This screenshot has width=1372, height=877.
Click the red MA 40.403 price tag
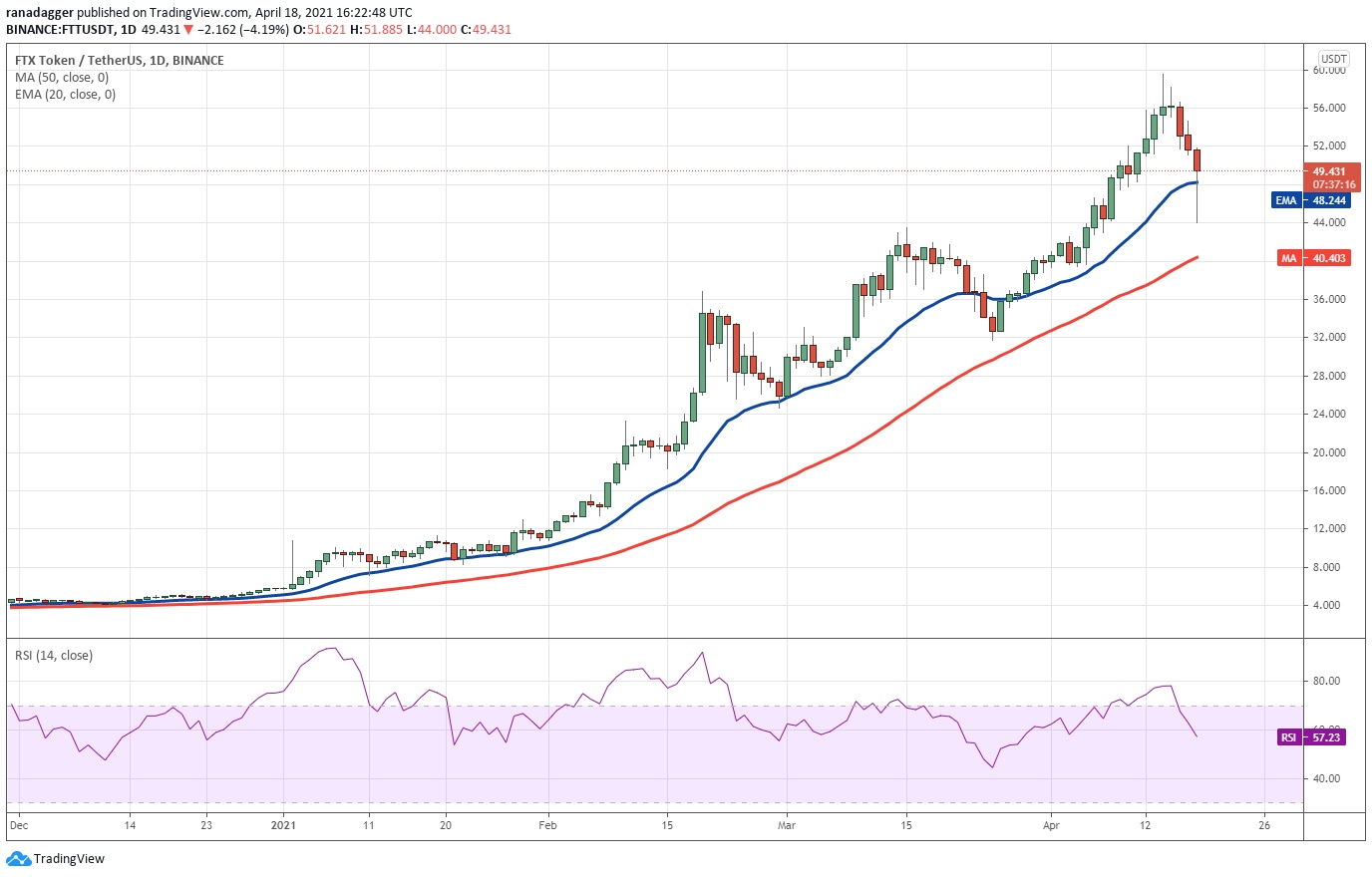pos(1314,258)
